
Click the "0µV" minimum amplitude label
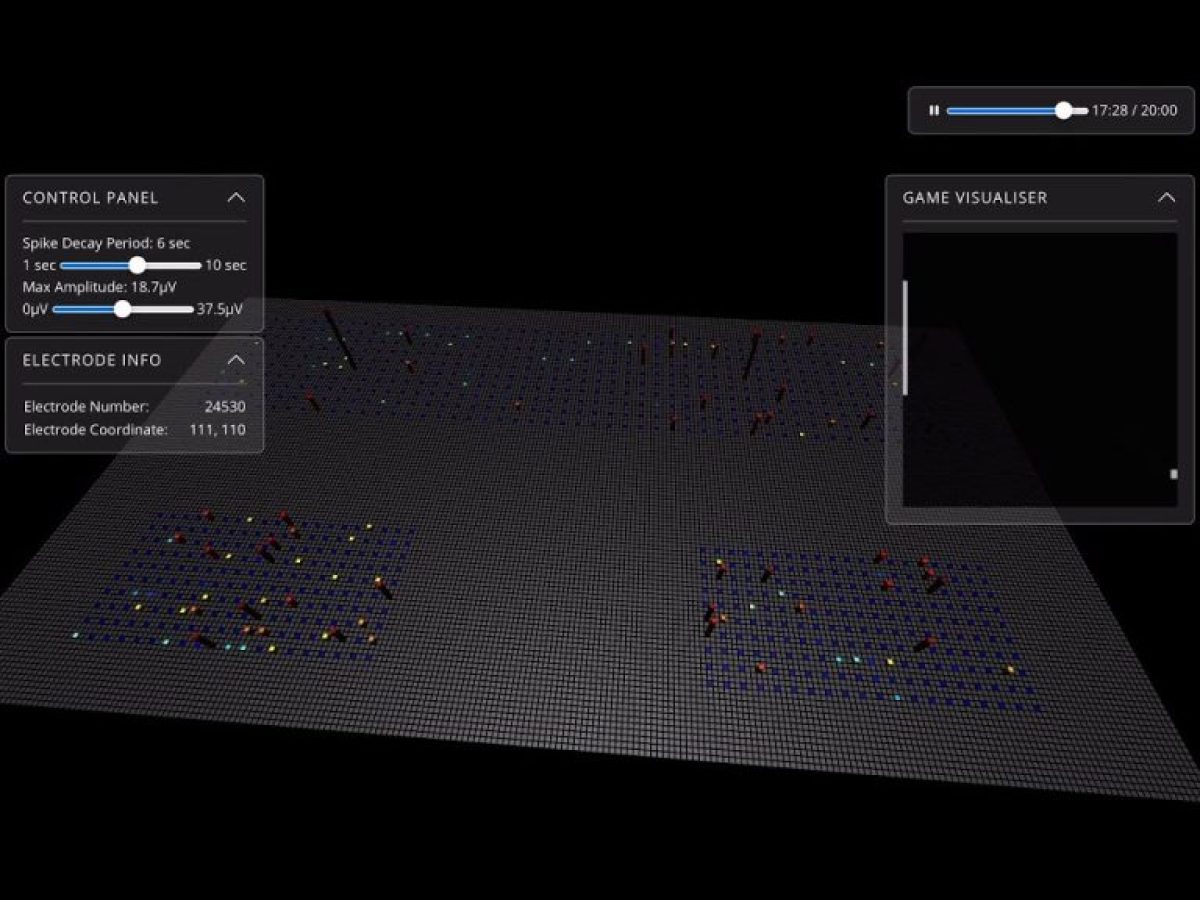point(35,310)
